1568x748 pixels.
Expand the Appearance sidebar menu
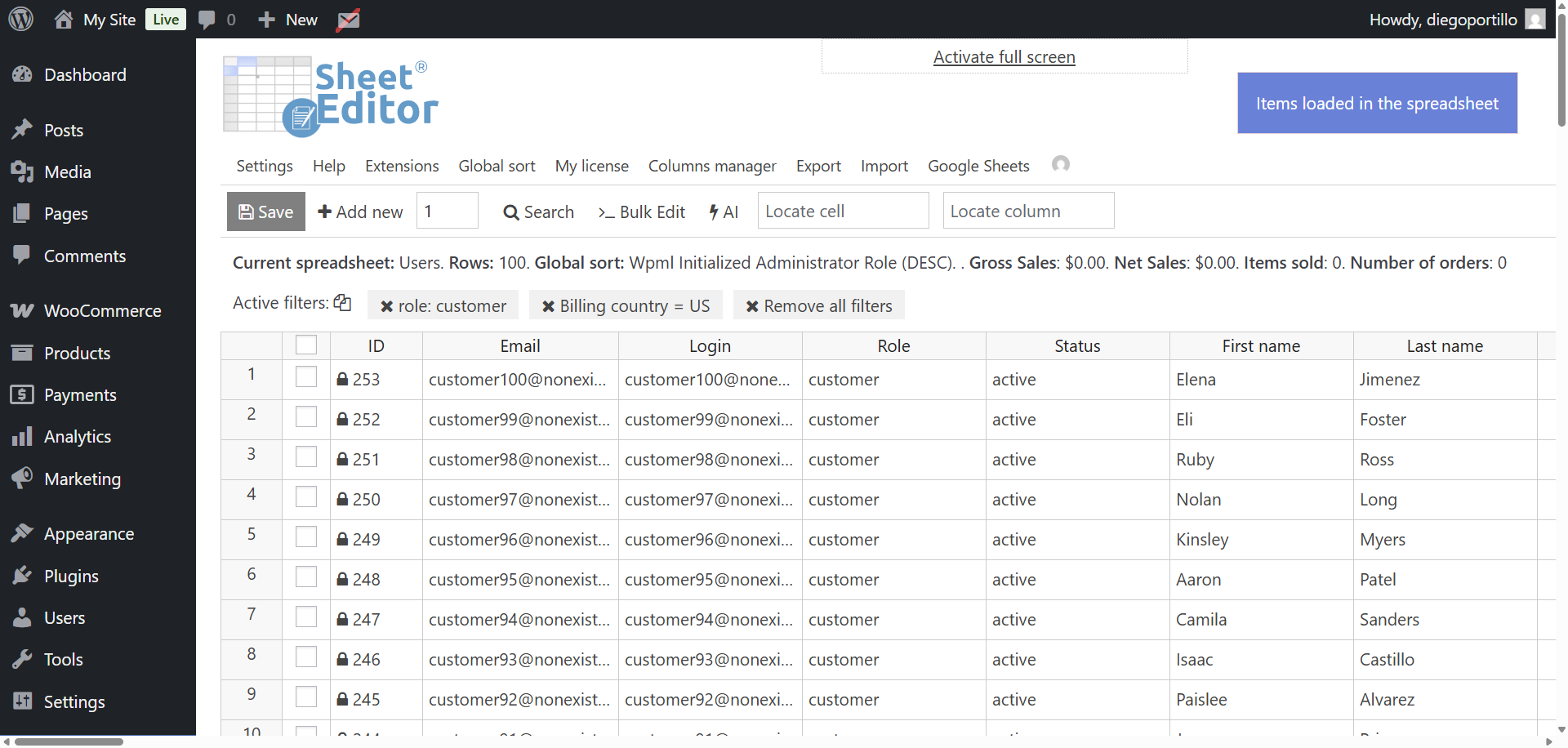(x=88, y=533)
